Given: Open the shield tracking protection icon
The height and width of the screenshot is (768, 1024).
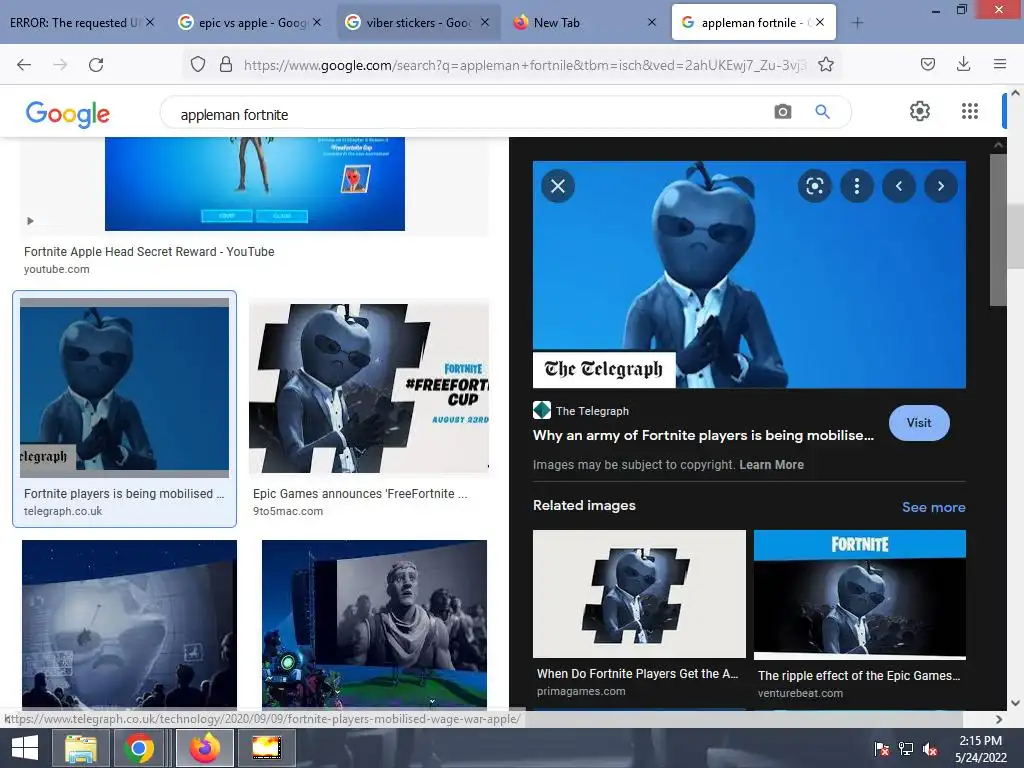Looking at the screenshot, I should (x=198, y=64).
